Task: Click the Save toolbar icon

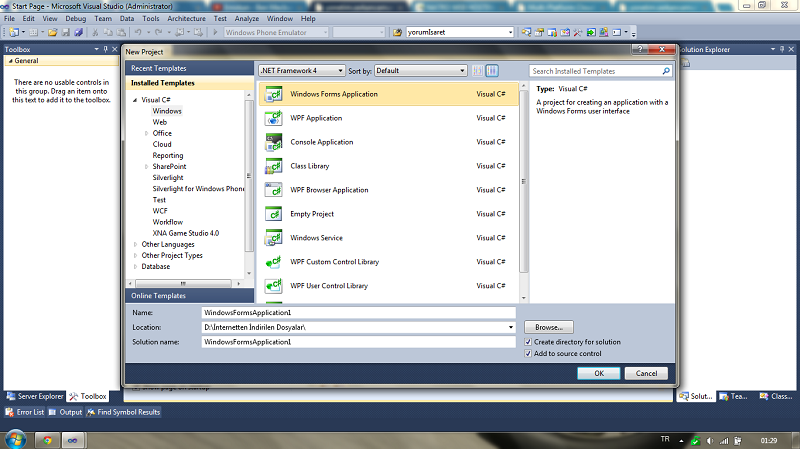Action: pos(66,32)
